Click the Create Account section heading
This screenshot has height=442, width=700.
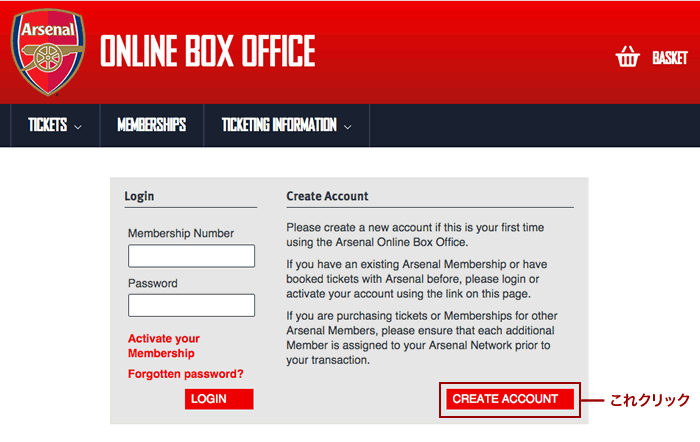tap(327, 196)
